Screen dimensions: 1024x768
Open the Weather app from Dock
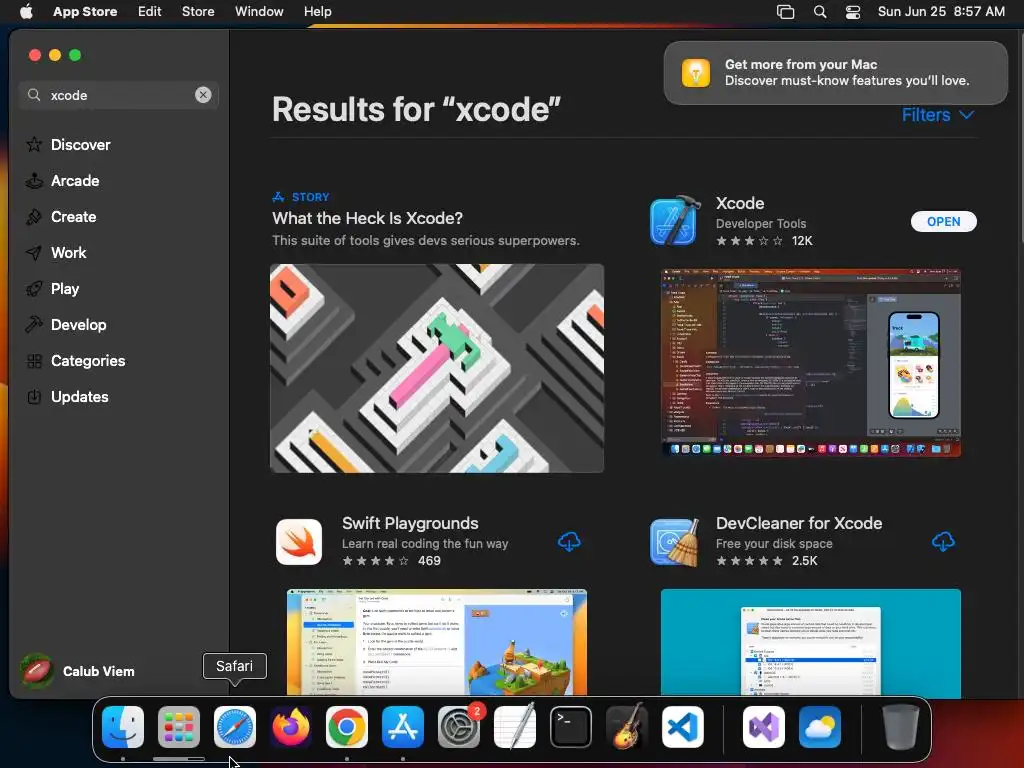(x=820, y=727)
